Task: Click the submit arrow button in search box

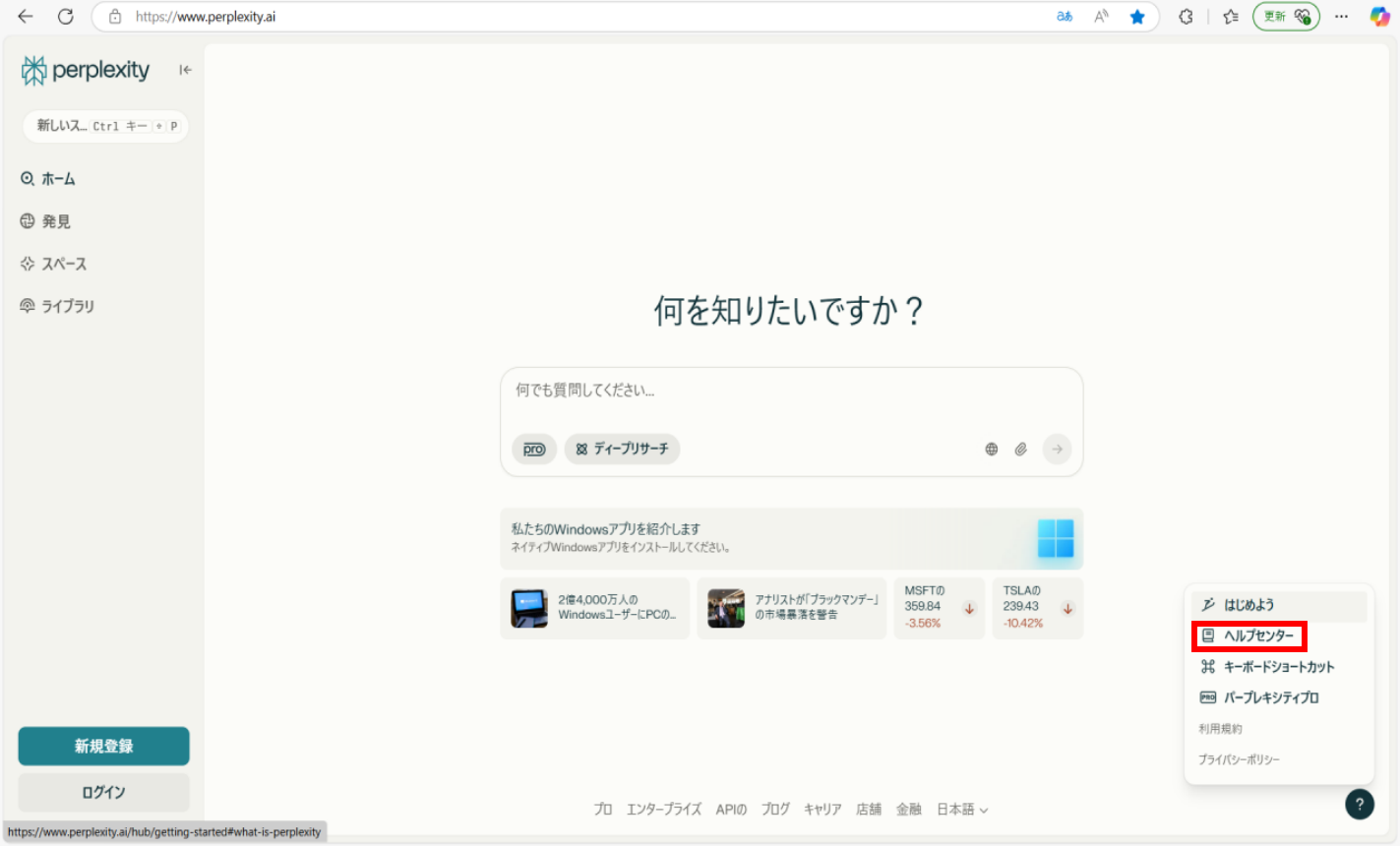Action: (x=1057, y=450)
